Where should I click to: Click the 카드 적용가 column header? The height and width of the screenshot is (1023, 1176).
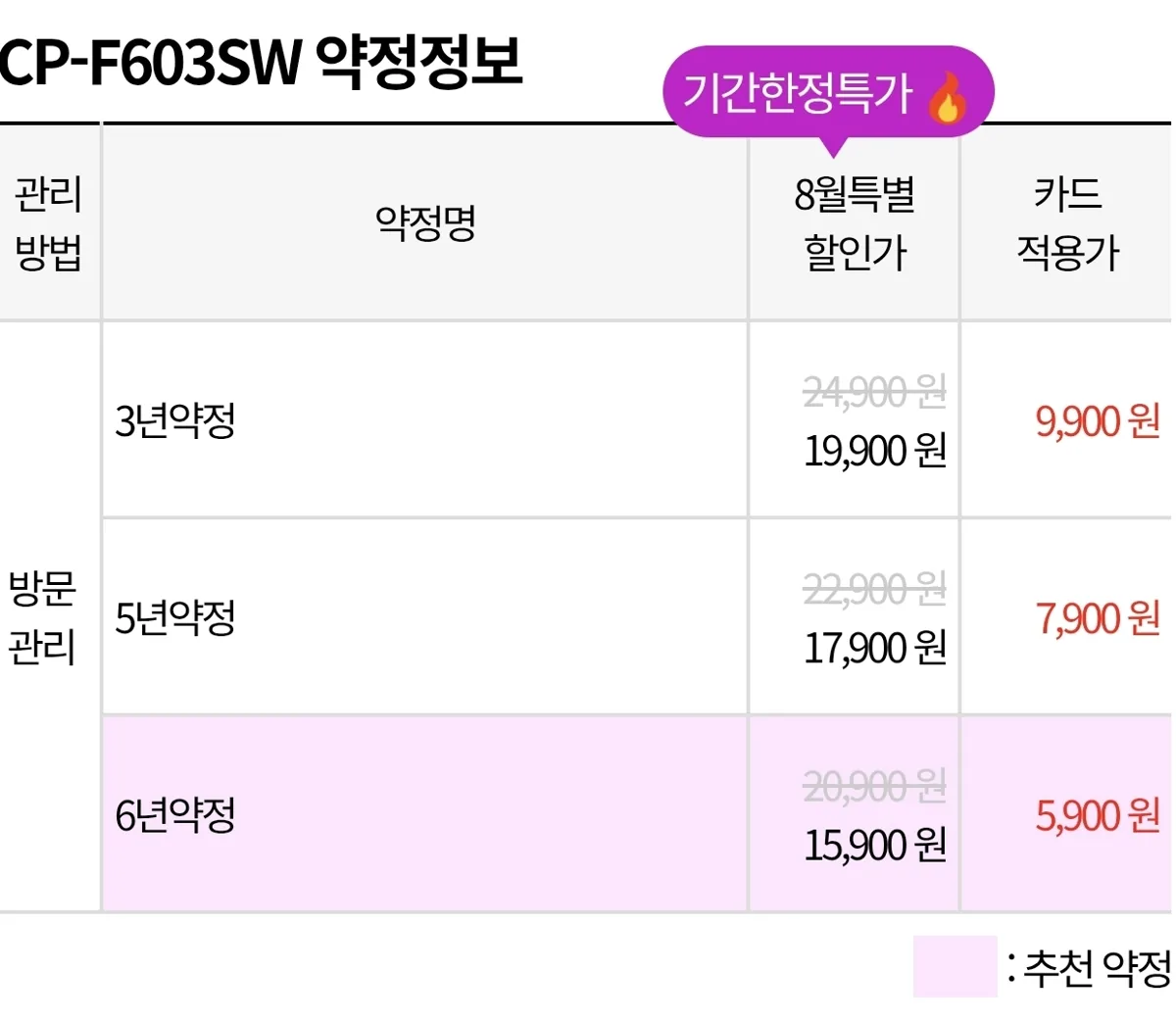click(x=1067, y=223)
